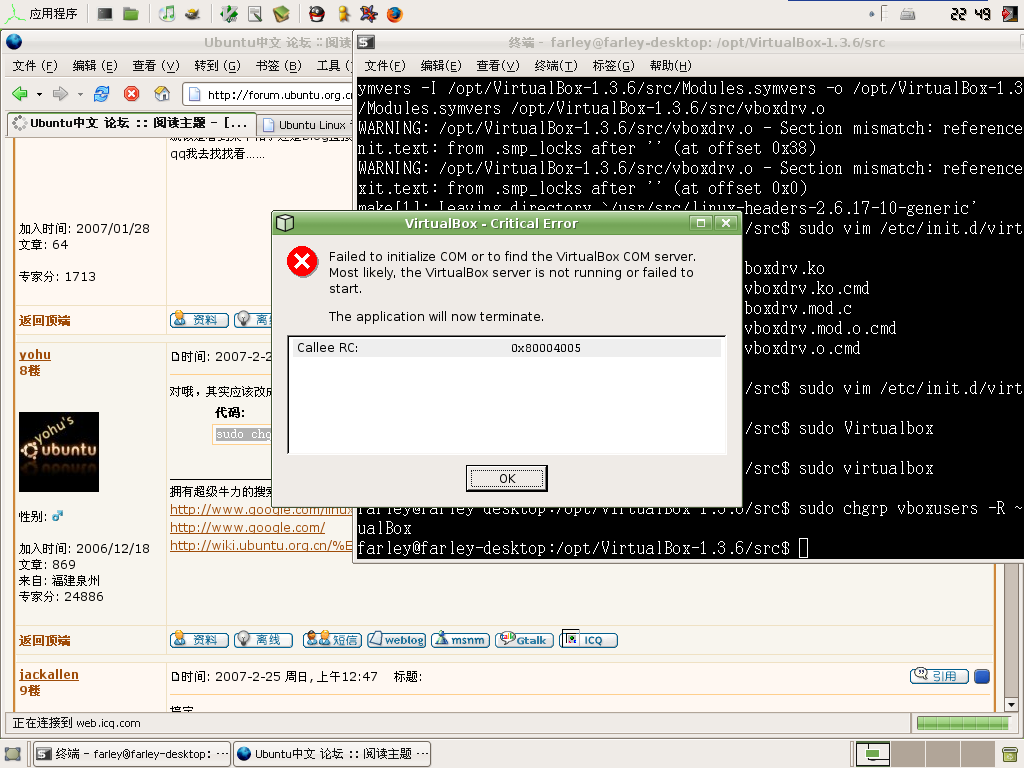Open the terminal 查看(V) menu
The image size is (1024, 768).
tap(498, 66)
